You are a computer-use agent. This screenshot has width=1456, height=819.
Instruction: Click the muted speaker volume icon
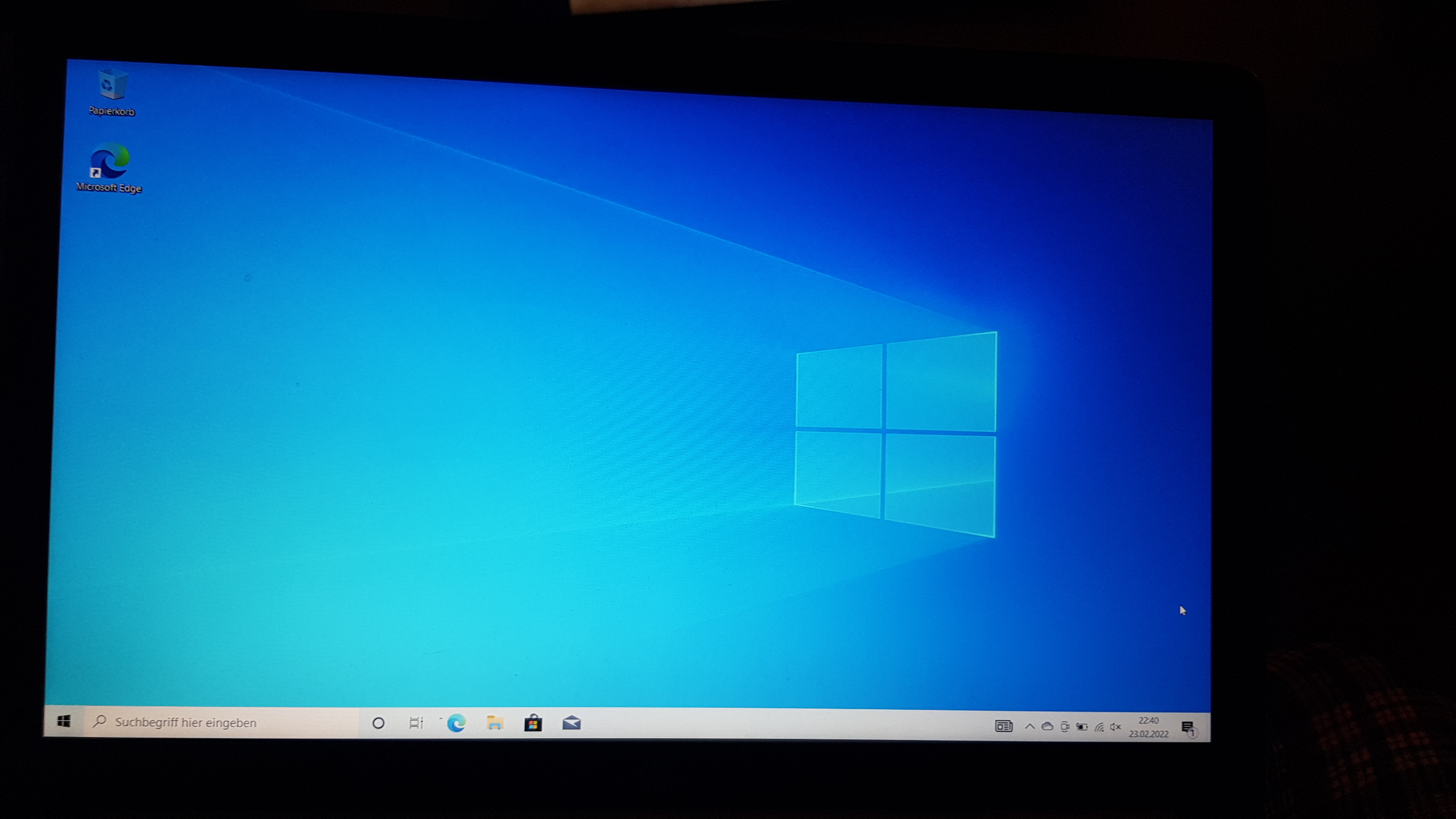[x=1115, y=727]
